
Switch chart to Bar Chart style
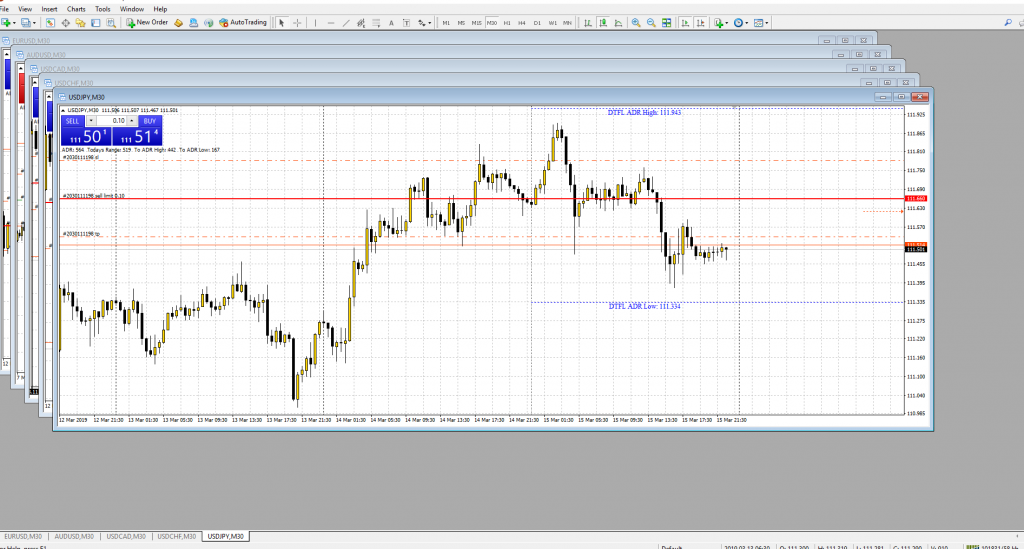click(588, 23)
